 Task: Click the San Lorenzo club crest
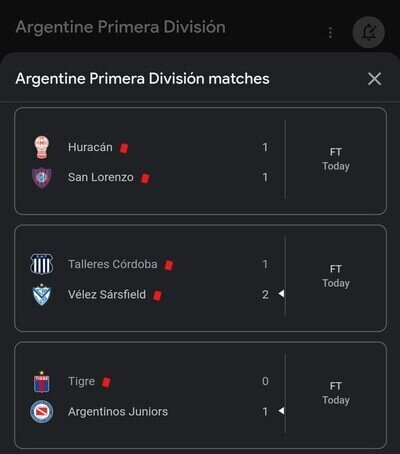[42, 178]
